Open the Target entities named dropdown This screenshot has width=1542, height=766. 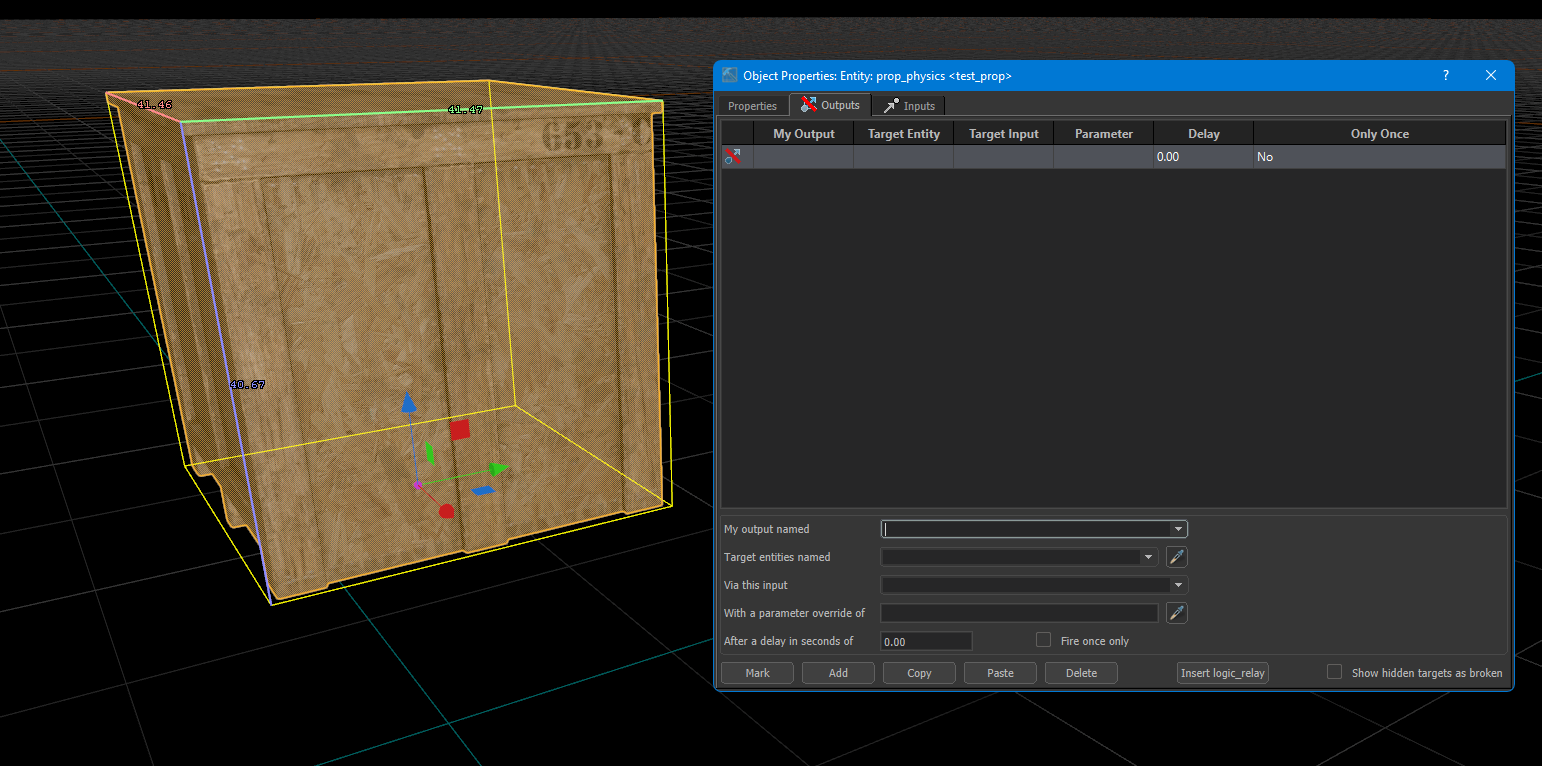point(1147,557)
